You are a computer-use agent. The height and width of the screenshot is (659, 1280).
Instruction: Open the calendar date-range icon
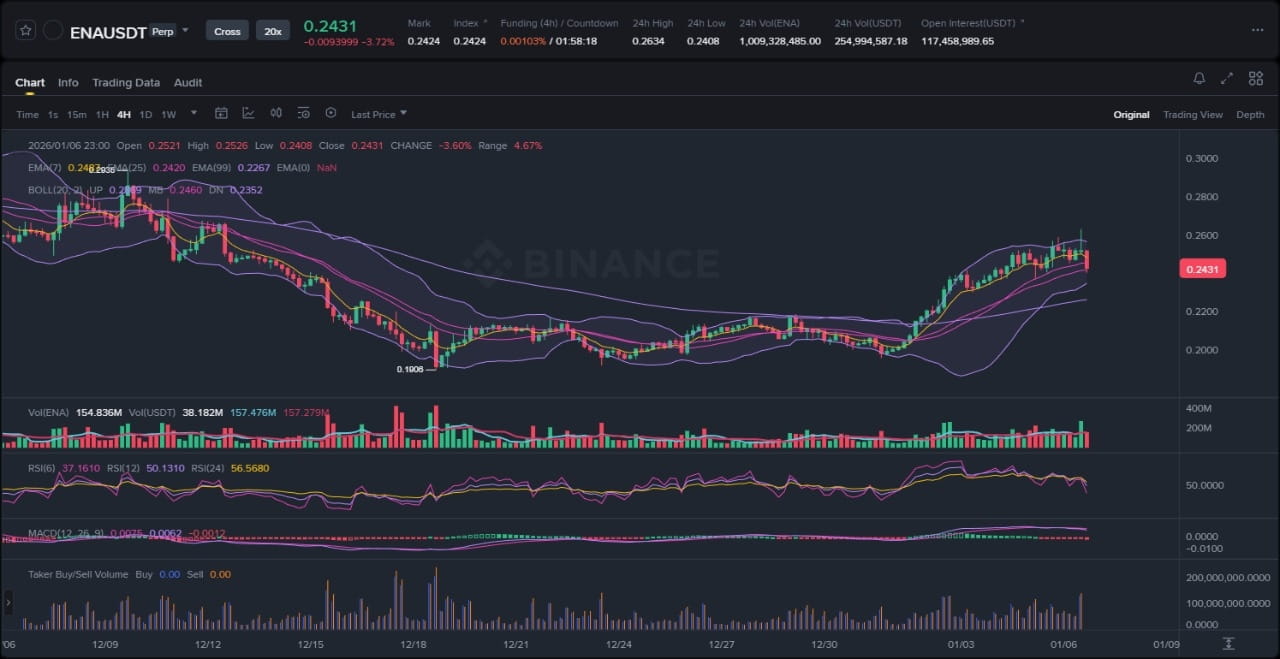click(x=222, y=114)
